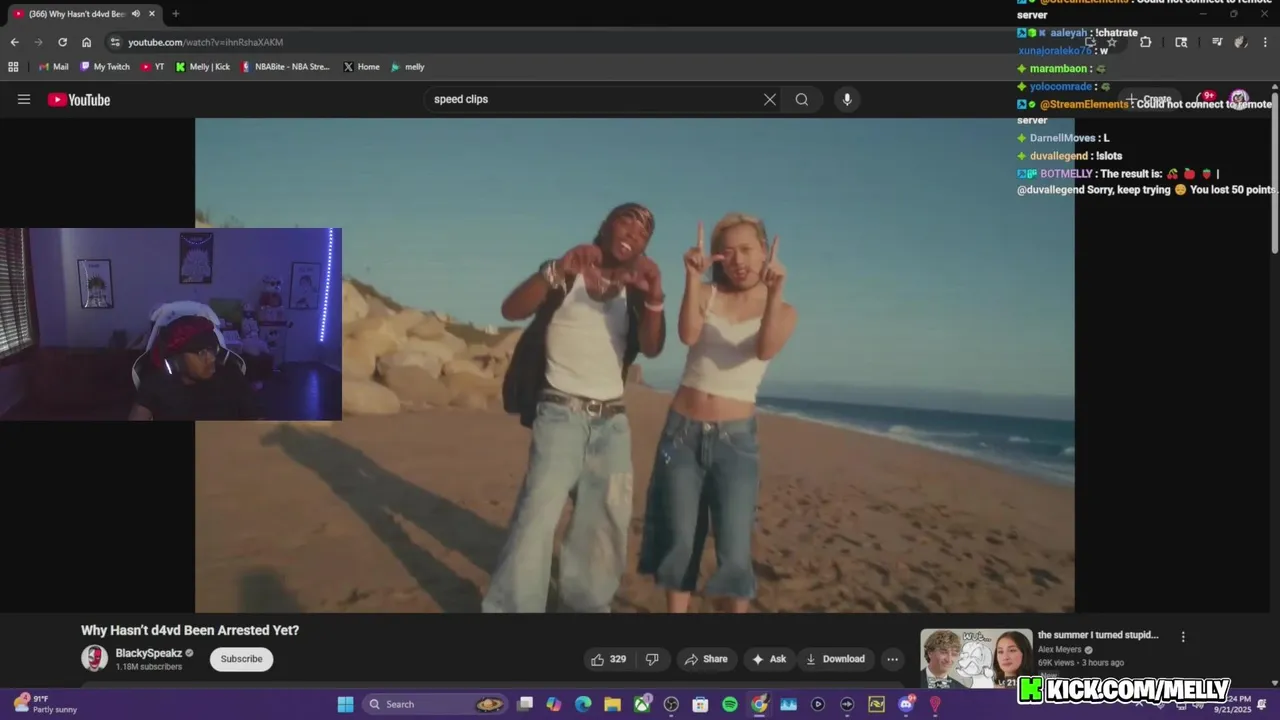Download the video
Screen dimensions: 1280x720
[835, 659]
